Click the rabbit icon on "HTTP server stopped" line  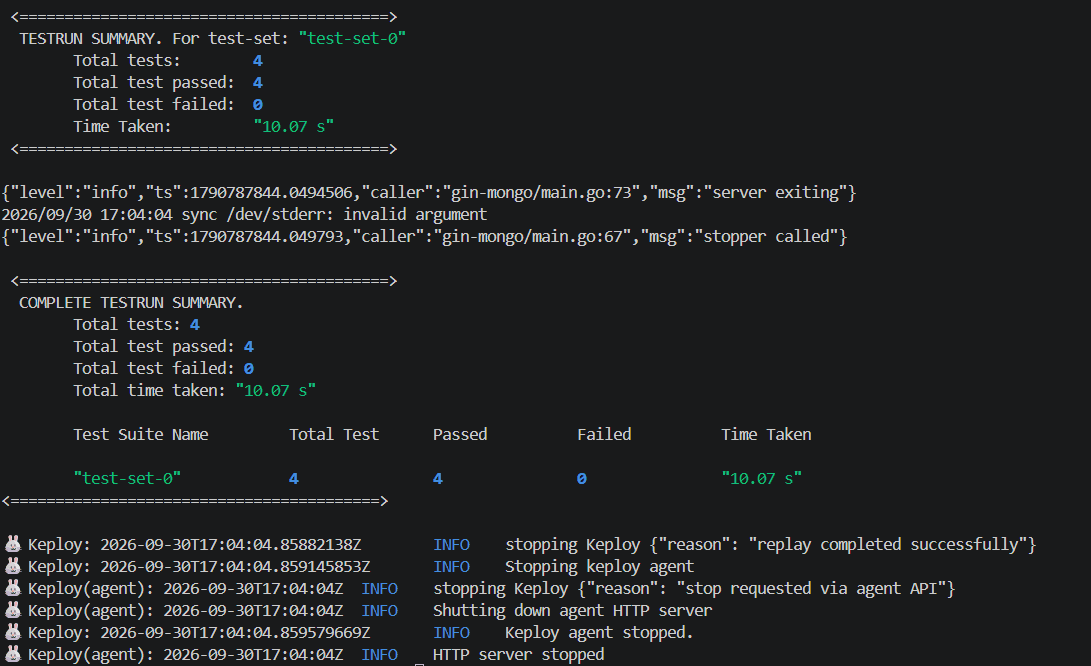[13, 653]
